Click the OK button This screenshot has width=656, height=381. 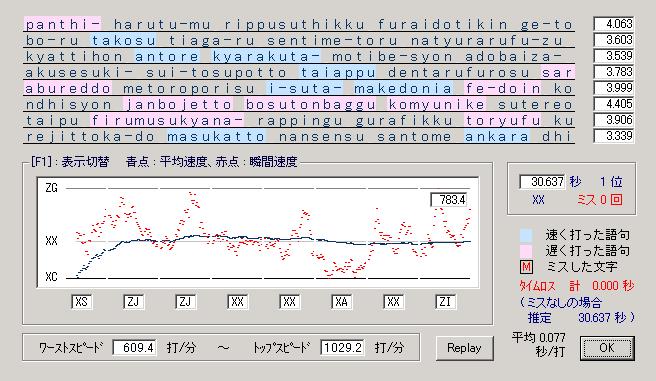[x=607, y=348]
